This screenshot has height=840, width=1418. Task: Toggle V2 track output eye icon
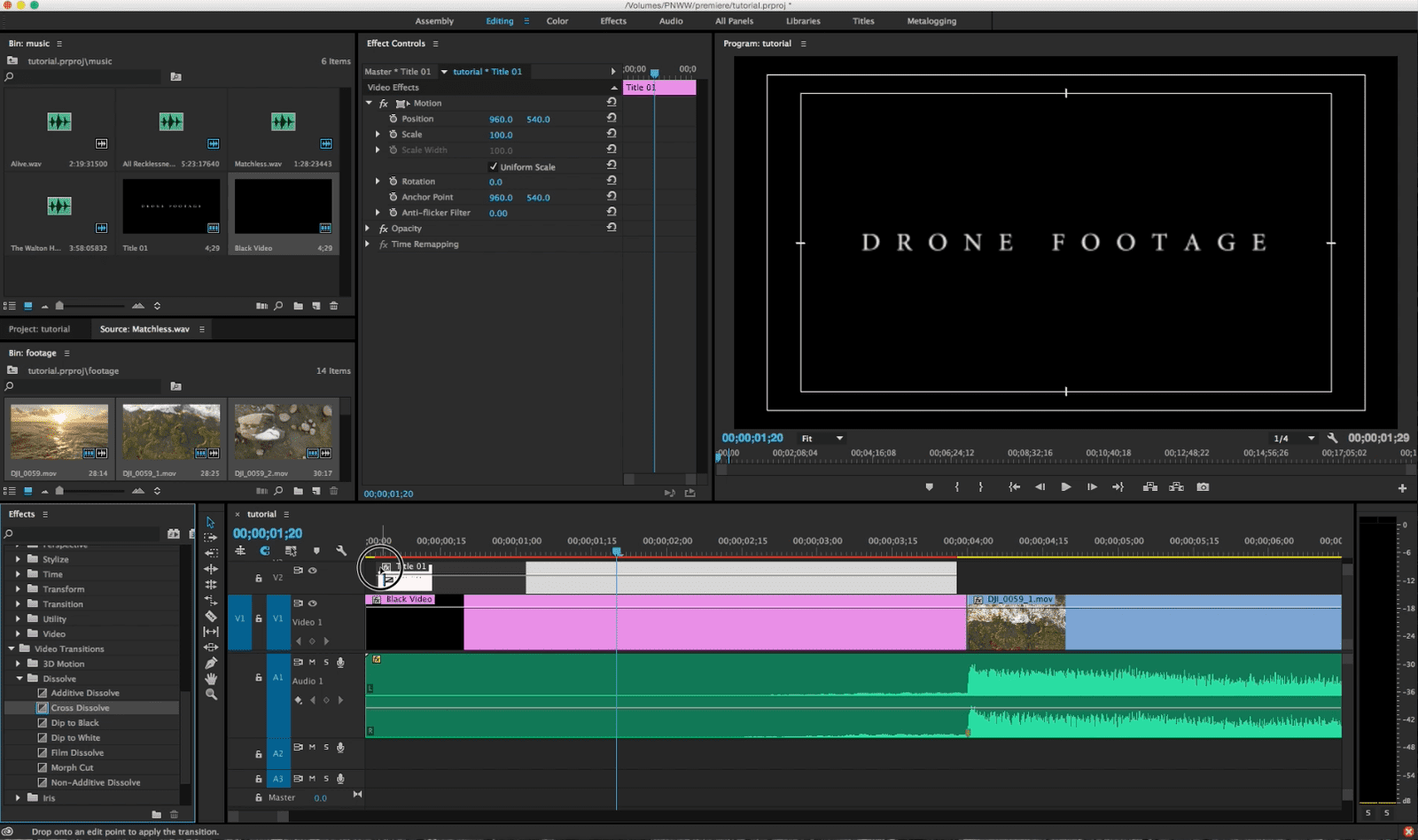coord(312,571)
